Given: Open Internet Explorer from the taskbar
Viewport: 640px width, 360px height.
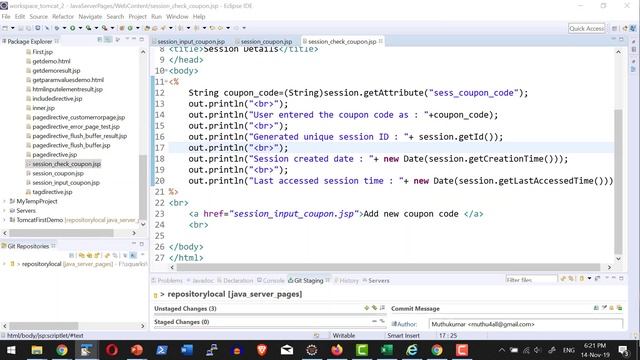Looking at the screenshot, I should point(412,350).
